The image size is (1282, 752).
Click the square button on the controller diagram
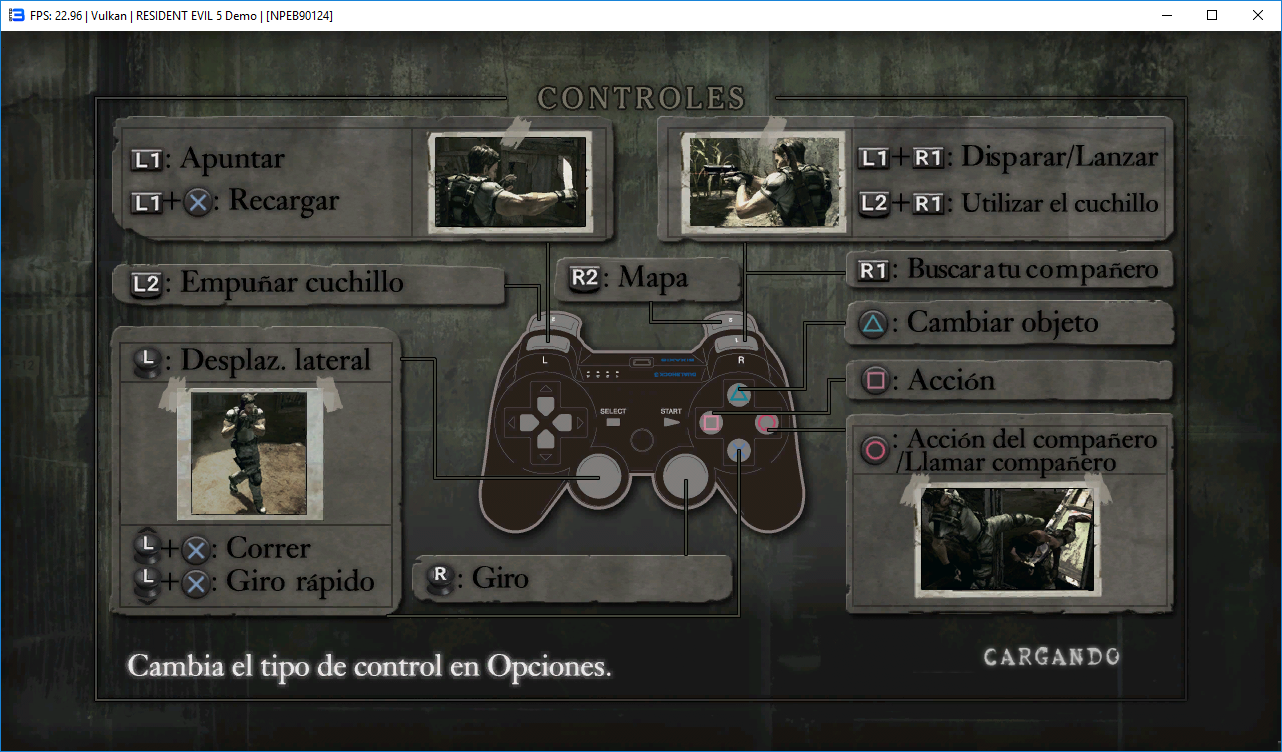click(x=711, y=423)
